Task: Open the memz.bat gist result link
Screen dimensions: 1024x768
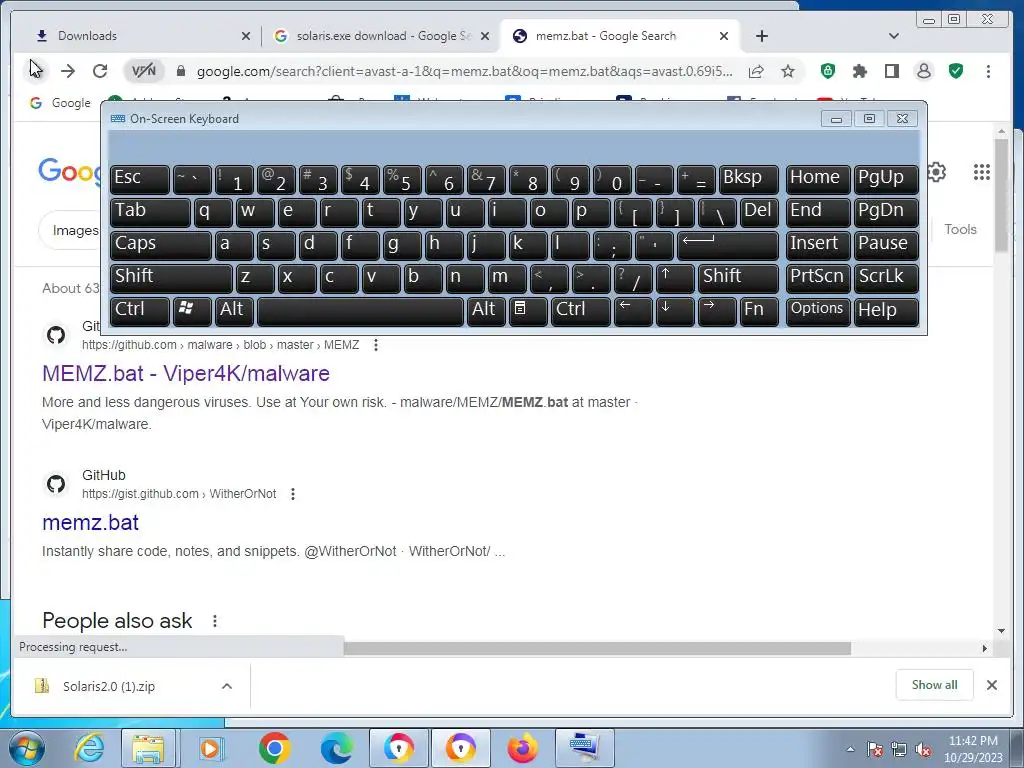Action: (x=90, y=522)
